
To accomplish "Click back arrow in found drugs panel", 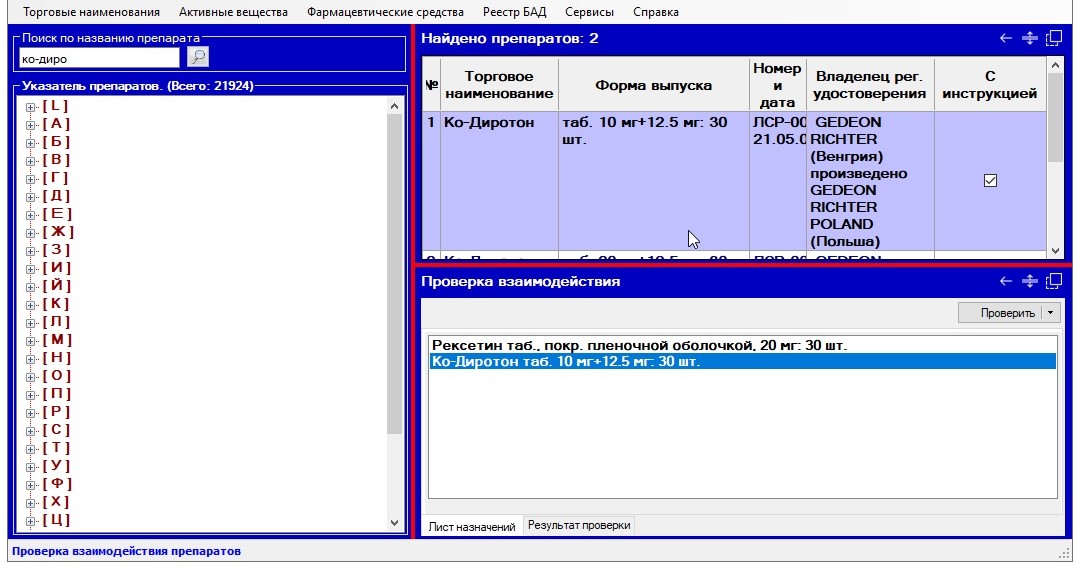I will (x=1006, y=39).
